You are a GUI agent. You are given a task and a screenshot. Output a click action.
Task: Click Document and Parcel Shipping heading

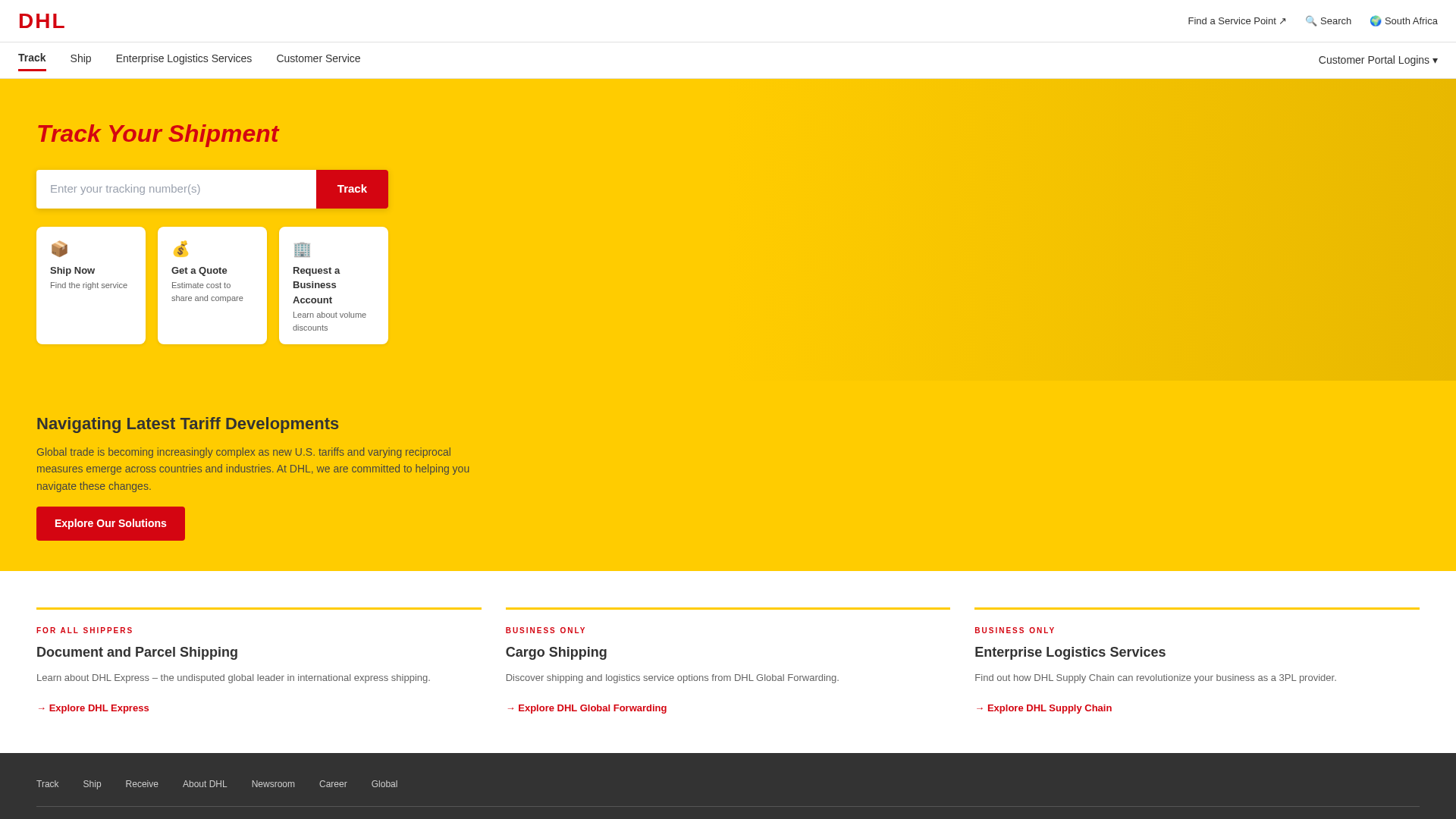137,652
